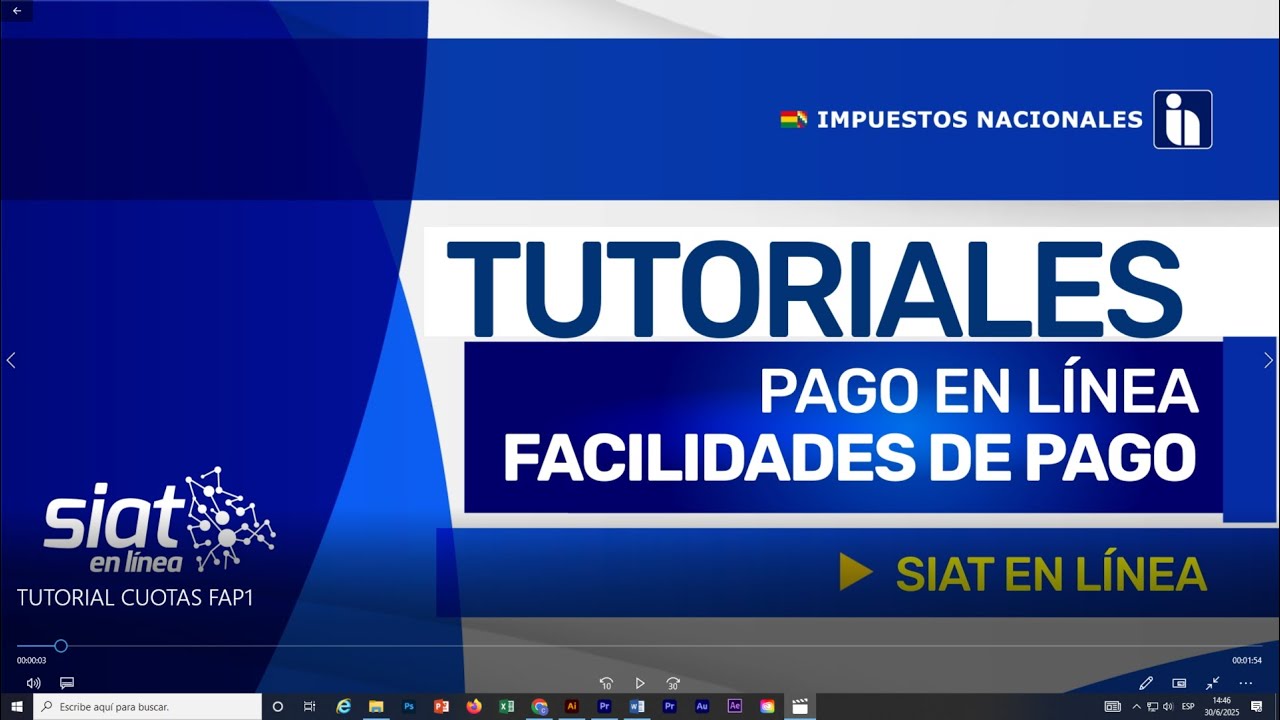Show previous item with left chevron
The width and height of the screenshot is (1280, 720).
[x=11, y=360]
